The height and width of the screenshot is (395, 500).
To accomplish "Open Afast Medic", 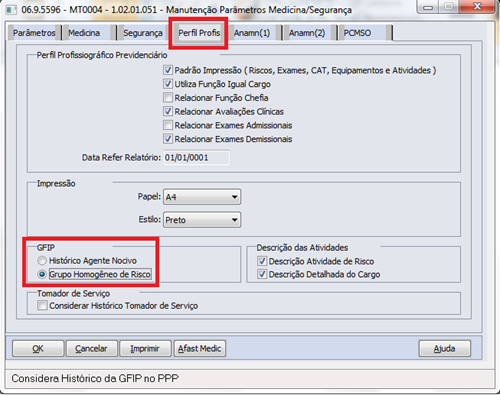I will 200,349.
